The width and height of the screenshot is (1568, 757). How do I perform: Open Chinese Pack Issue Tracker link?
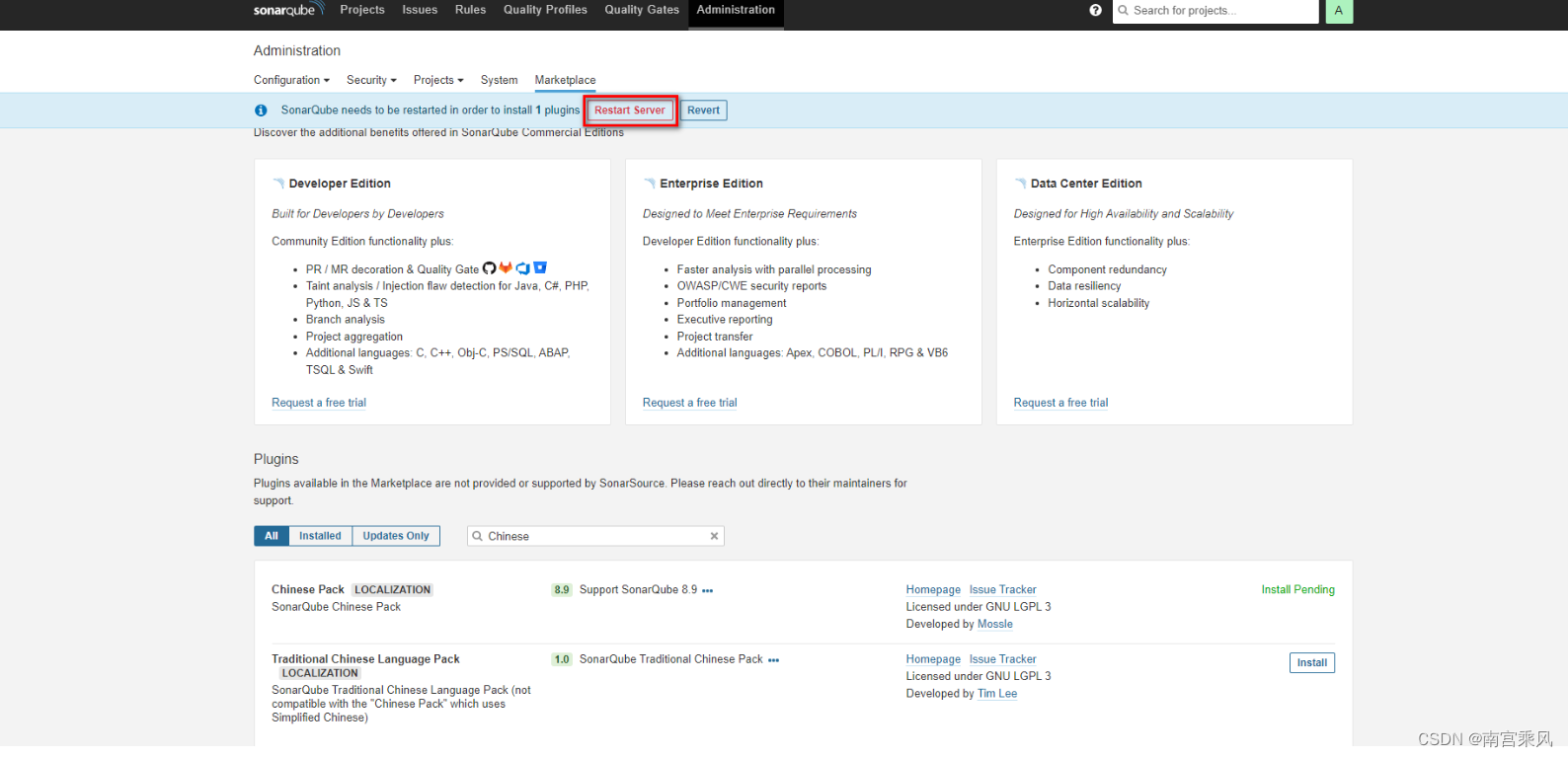[x=1002, y=590]
